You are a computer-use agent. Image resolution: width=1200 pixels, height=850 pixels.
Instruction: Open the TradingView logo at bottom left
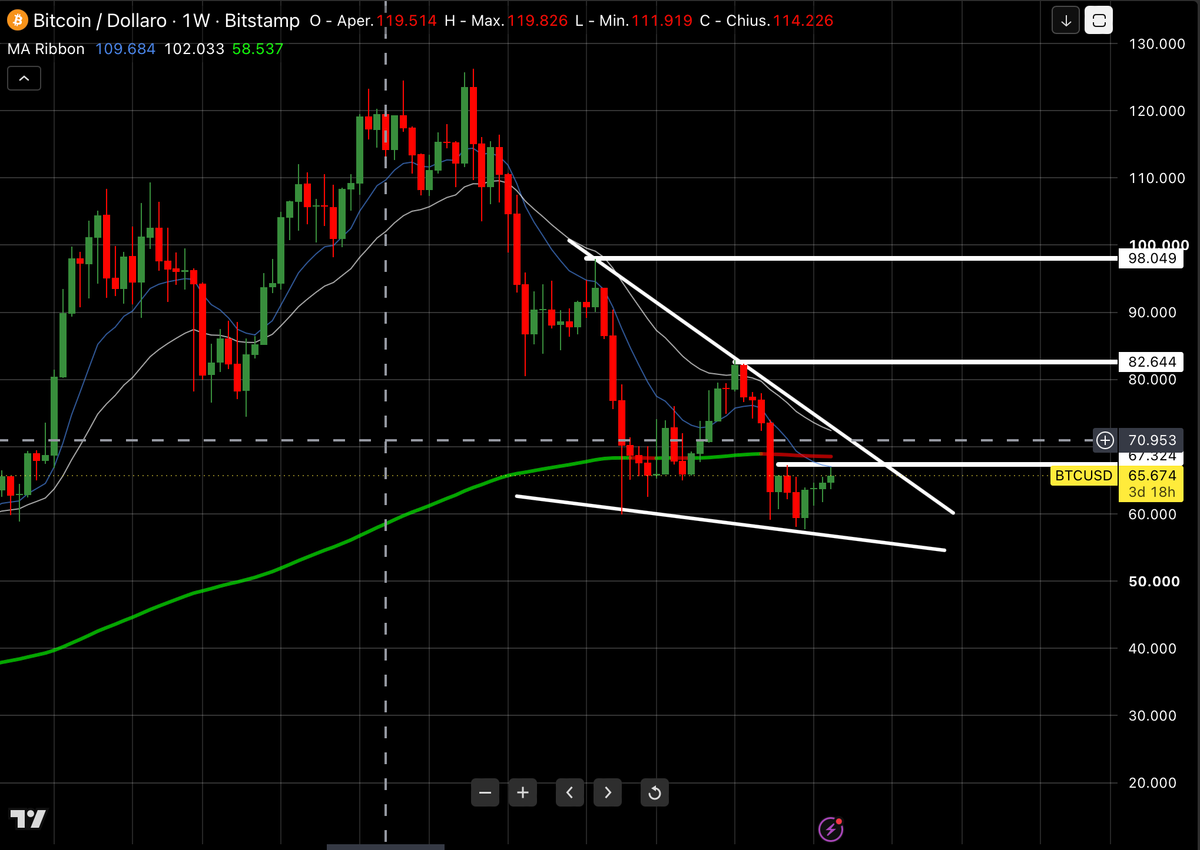pyautogui.click(x=28, y=819)
